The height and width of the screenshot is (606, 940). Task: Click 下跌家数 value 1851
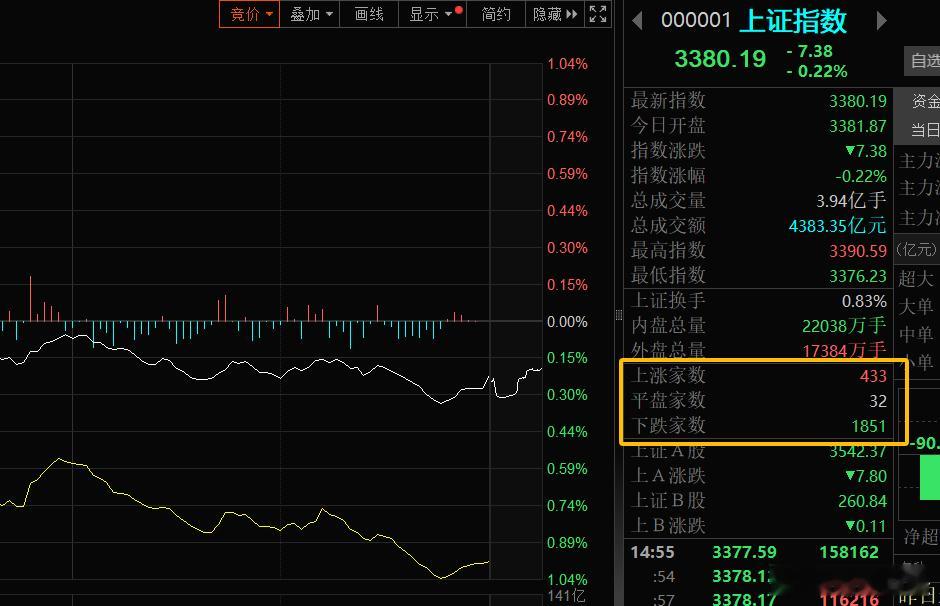(x=869, y=426)
